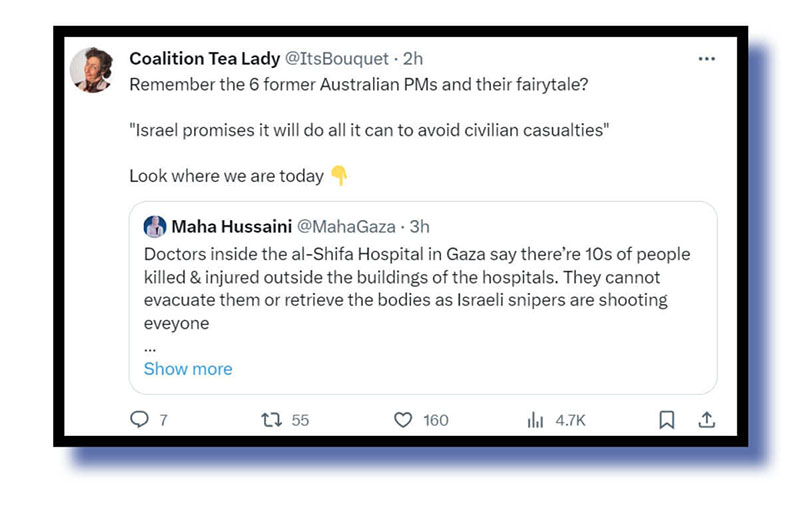
Task: Open the quoted al-Shifa Hospital tweet text
Action: [416, 289]
